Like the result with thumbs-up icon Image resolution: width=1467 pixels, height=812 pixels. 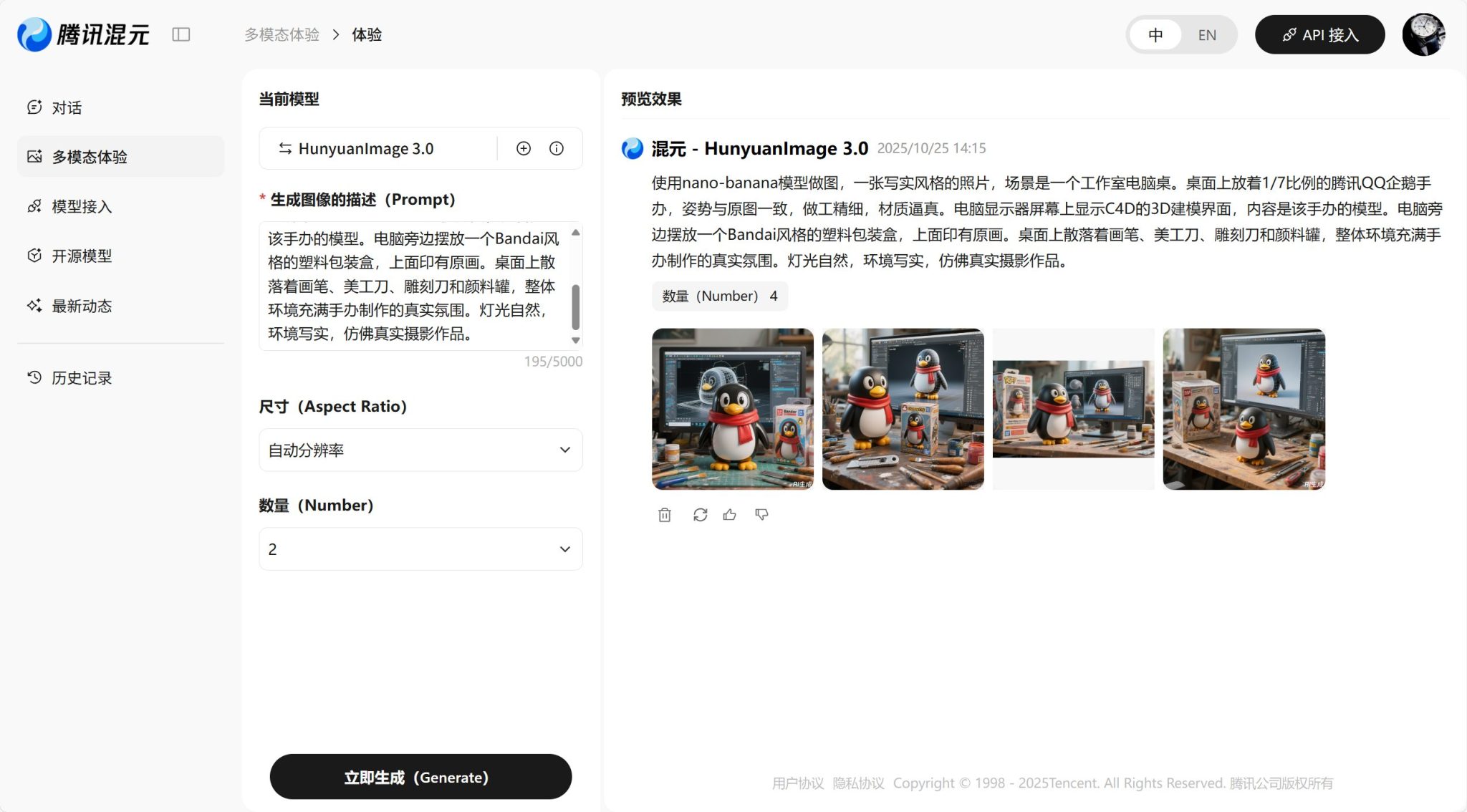pos(730,515)
